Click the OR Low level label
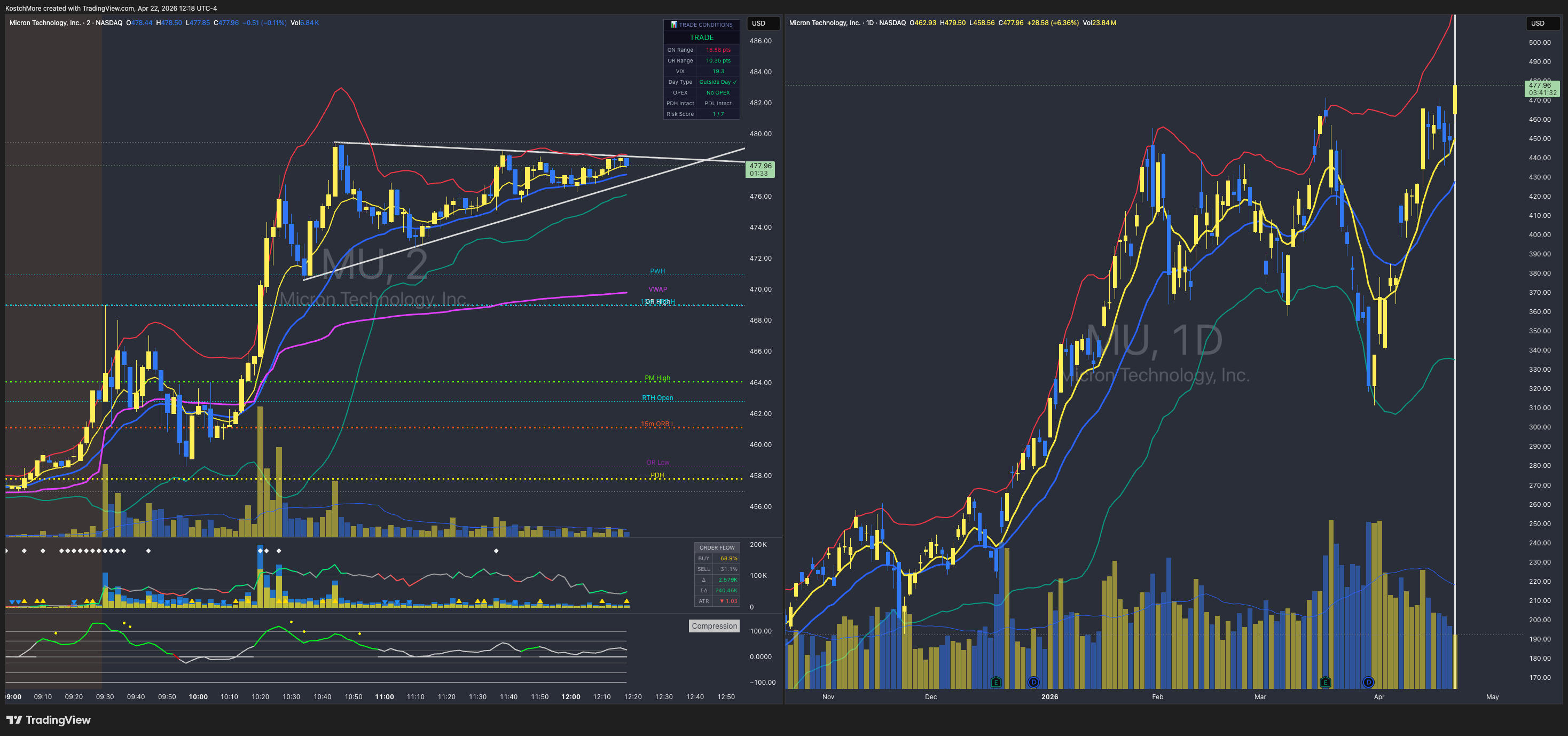This screenshot has width=1568, height=736. (657, 463)
